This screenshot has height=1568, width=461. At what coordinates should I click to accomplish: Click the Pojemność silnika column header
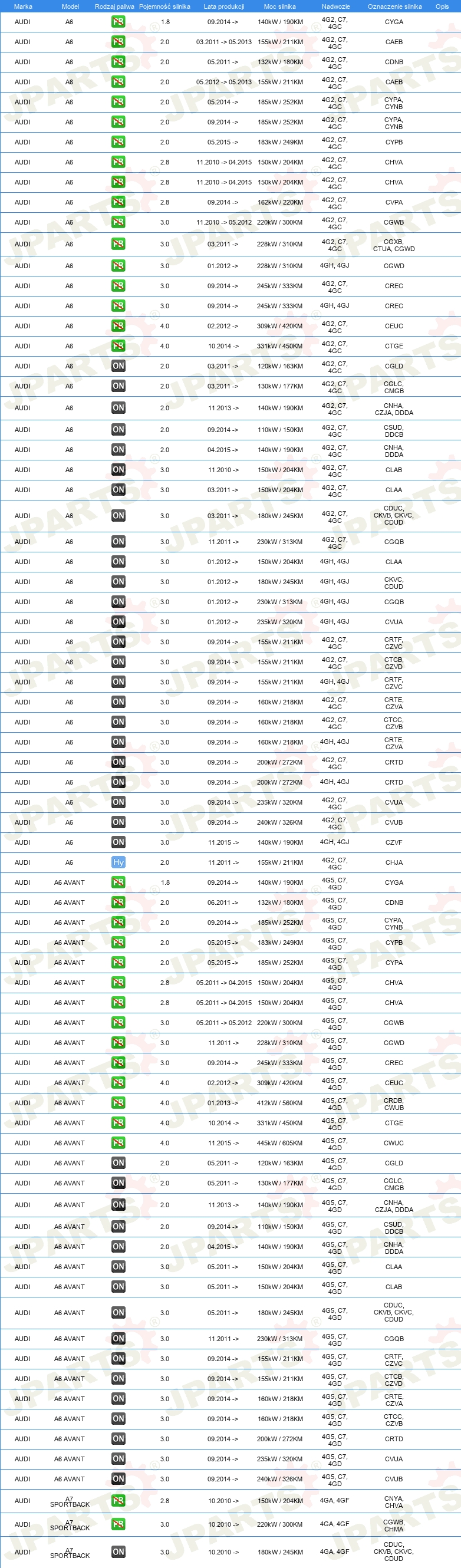click(x=164, y=6)
